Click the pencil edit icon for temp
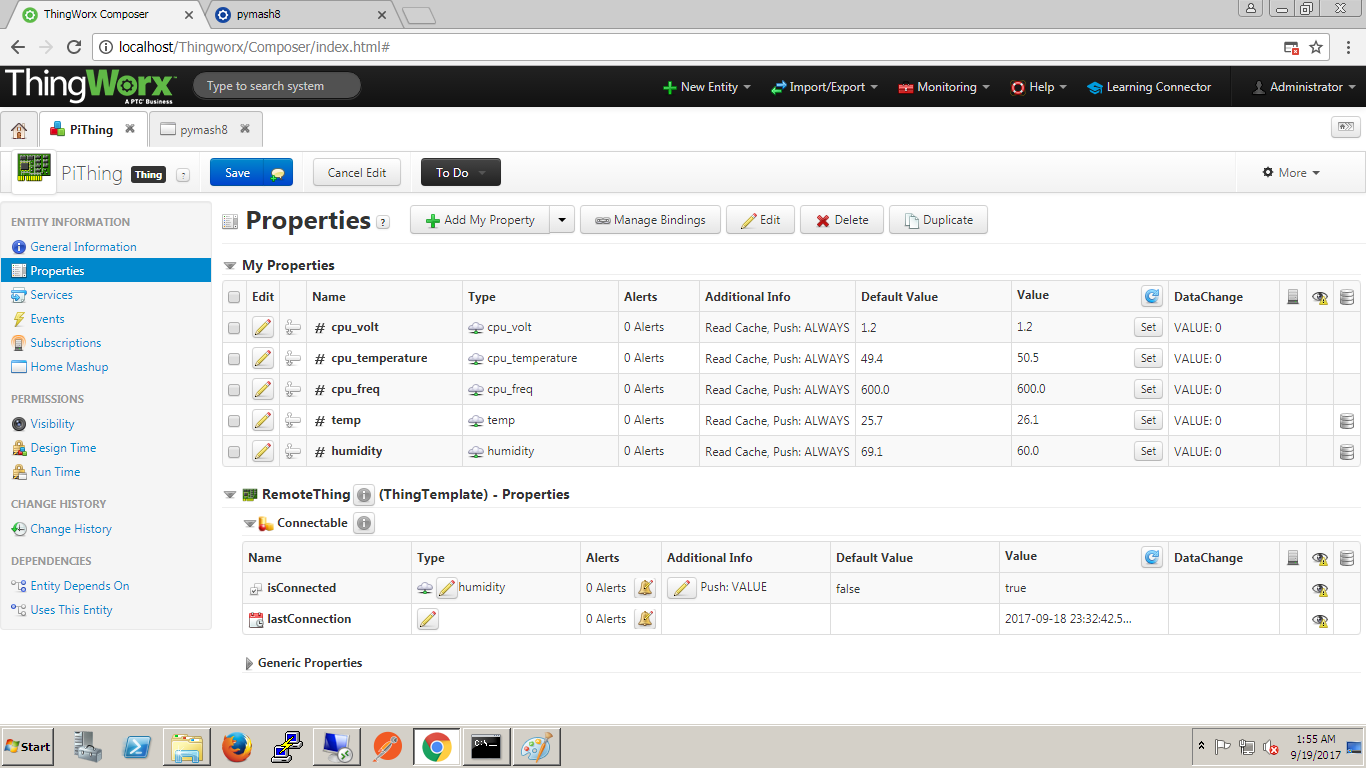This screenshot has width=1366, height=768. coord(262,420)
